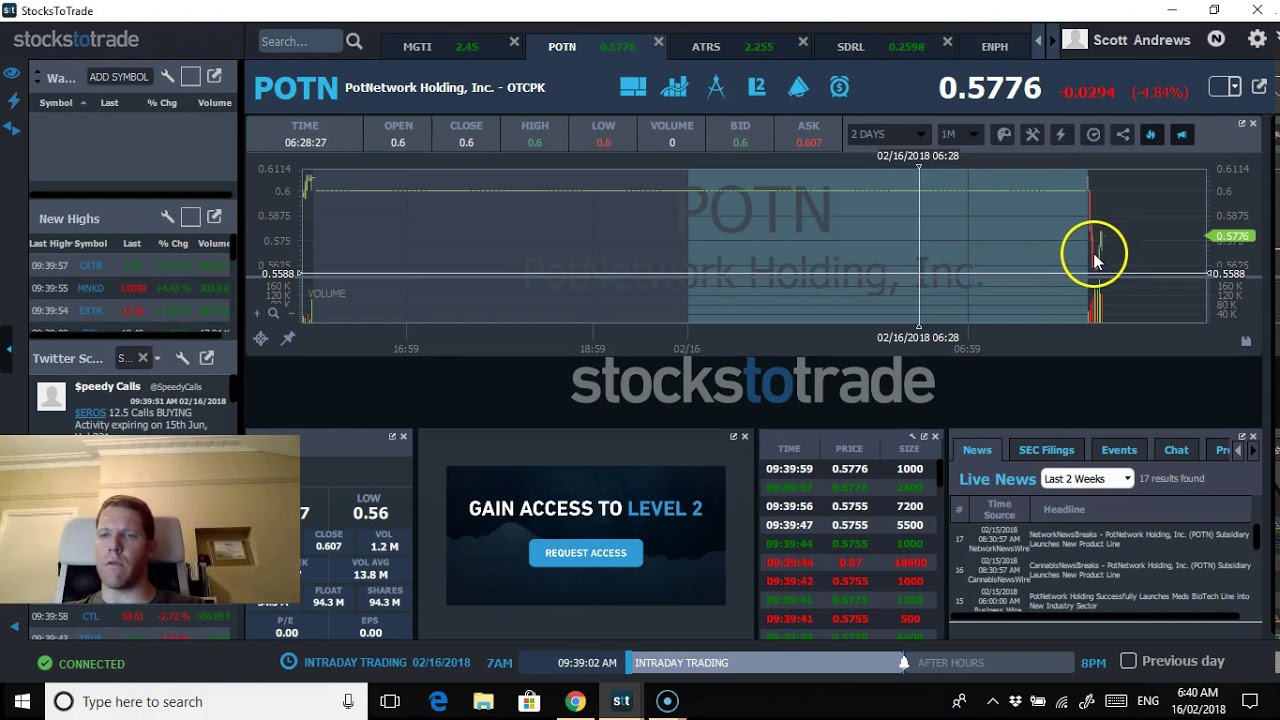Click the lightning bolt icon in chart toolbar

[x=1061, y=135]
